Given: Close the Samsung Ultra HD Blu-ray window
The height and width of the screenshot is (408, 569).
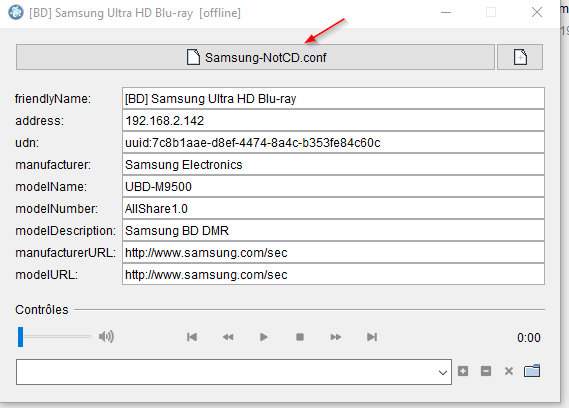Looking at the screenshot, I should (x=537, y=12).
